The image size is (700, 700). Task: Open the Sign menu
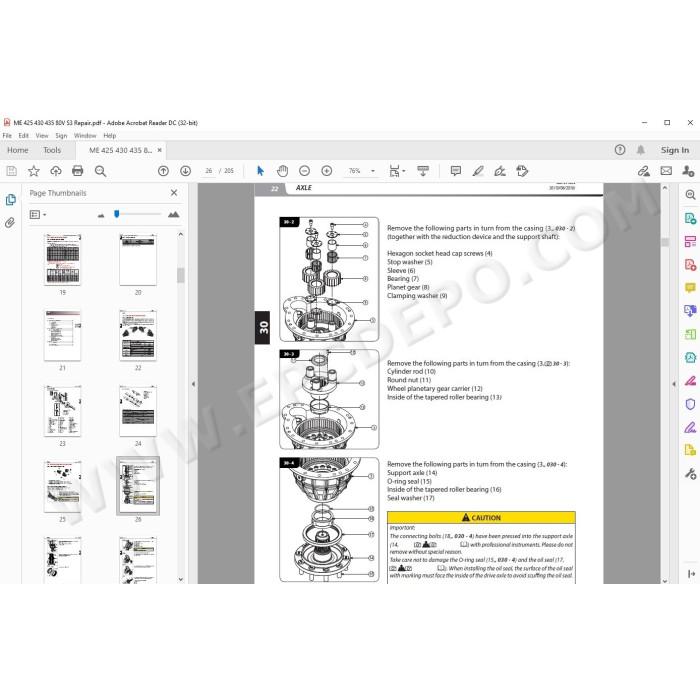[x=61, y=136]
